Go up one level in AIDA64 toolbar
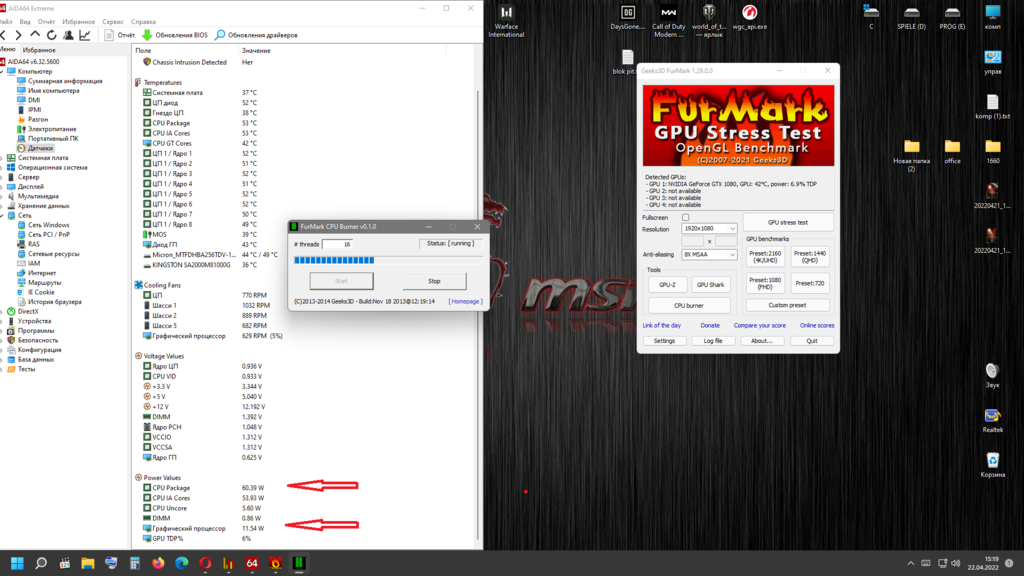The image size is (1024, 576). point(35,35)
